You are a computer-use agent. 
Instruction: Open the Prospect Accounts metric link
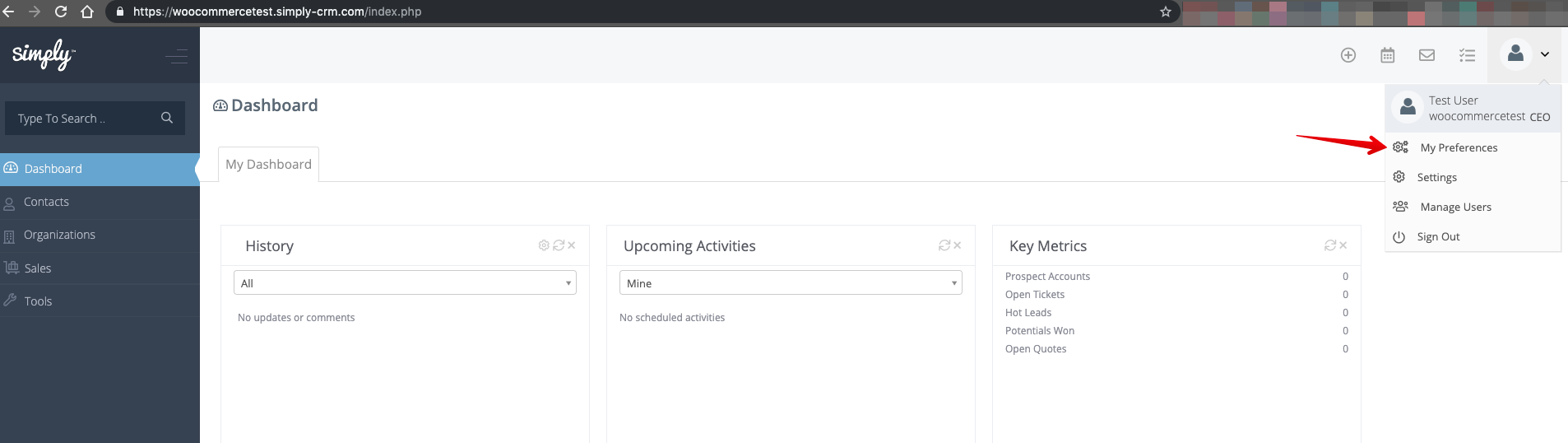point(1047,277)
